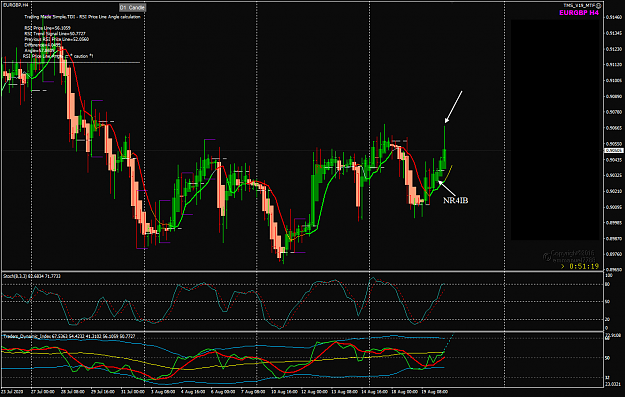Click the Previous RSI Price Line readout
This screenshot has width=625, height=397.
point(57,39)
